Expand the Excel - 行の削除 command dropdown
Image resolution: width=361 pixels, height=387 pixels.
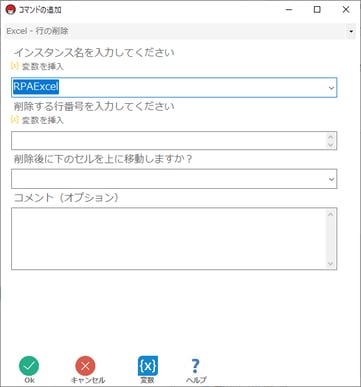click(x=351, y=31)
